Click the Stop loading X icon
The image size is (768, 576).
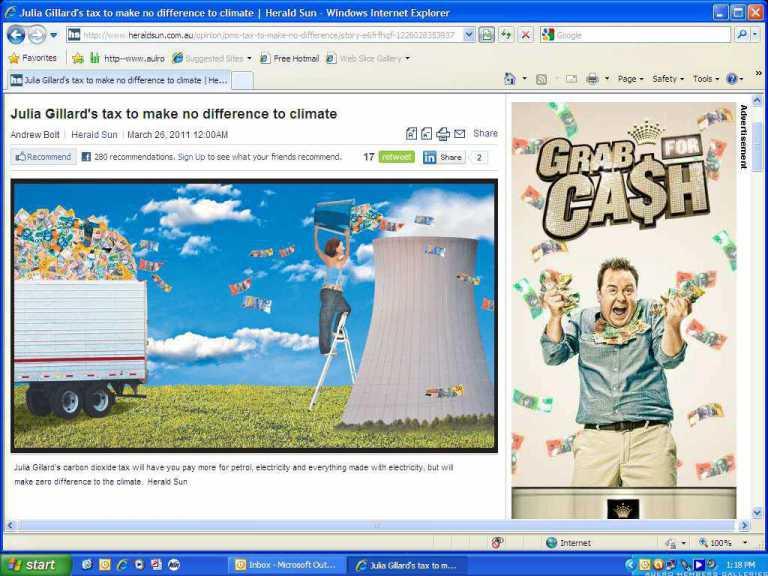point(526,35)
